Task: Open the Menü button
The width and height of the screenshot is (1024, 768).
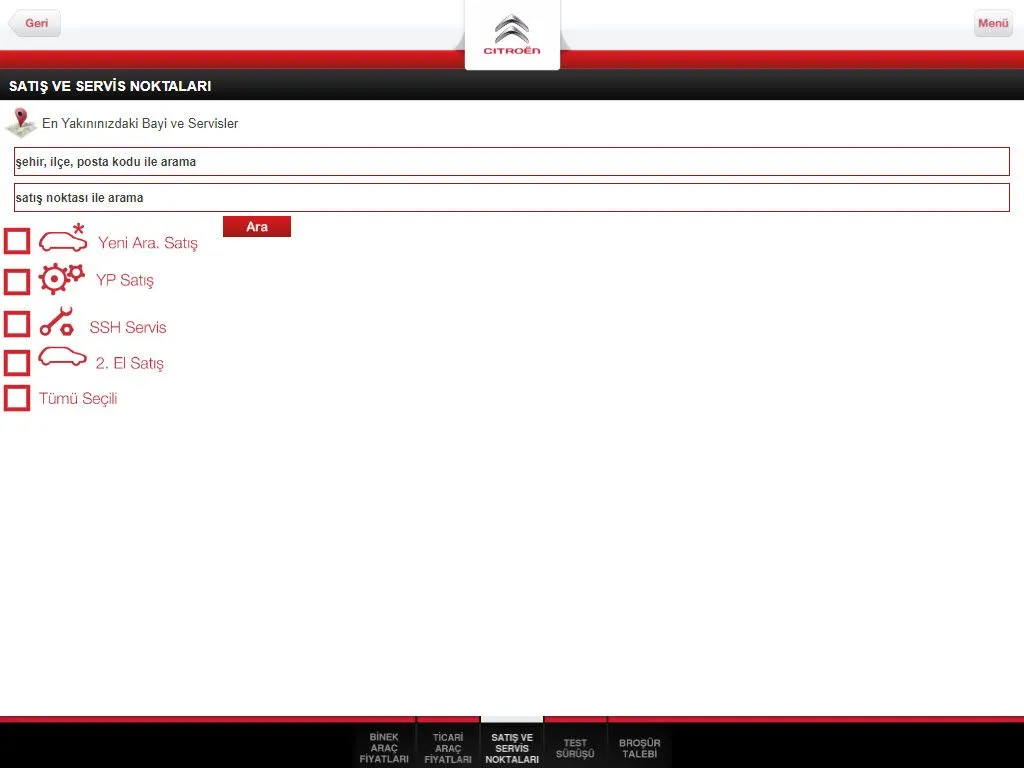Action: 992,23
